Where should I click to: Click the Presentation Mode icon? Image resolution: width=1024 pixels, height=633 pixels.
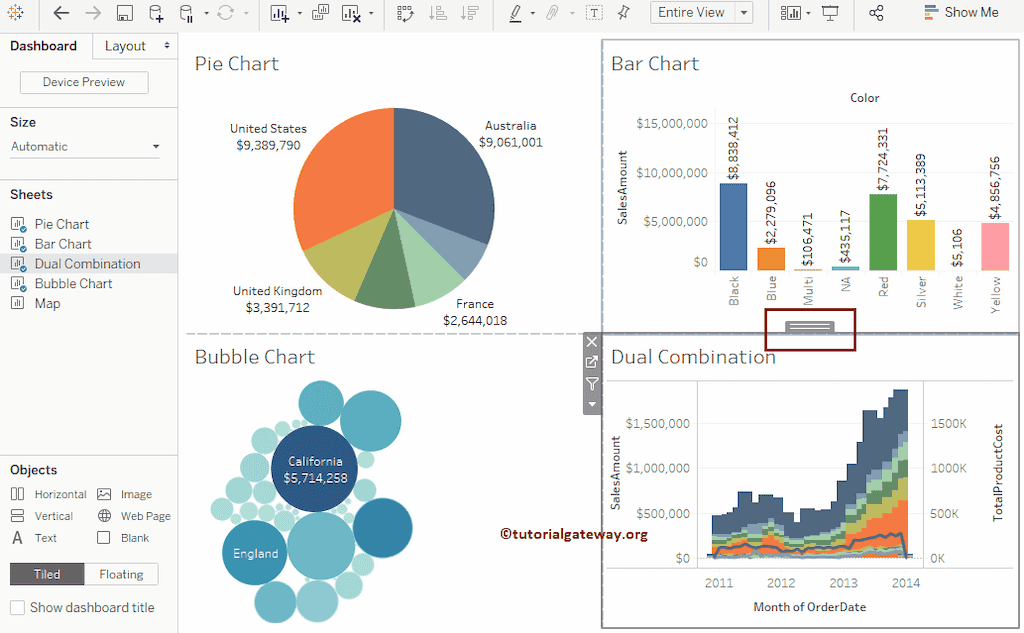tap(830, 13)
